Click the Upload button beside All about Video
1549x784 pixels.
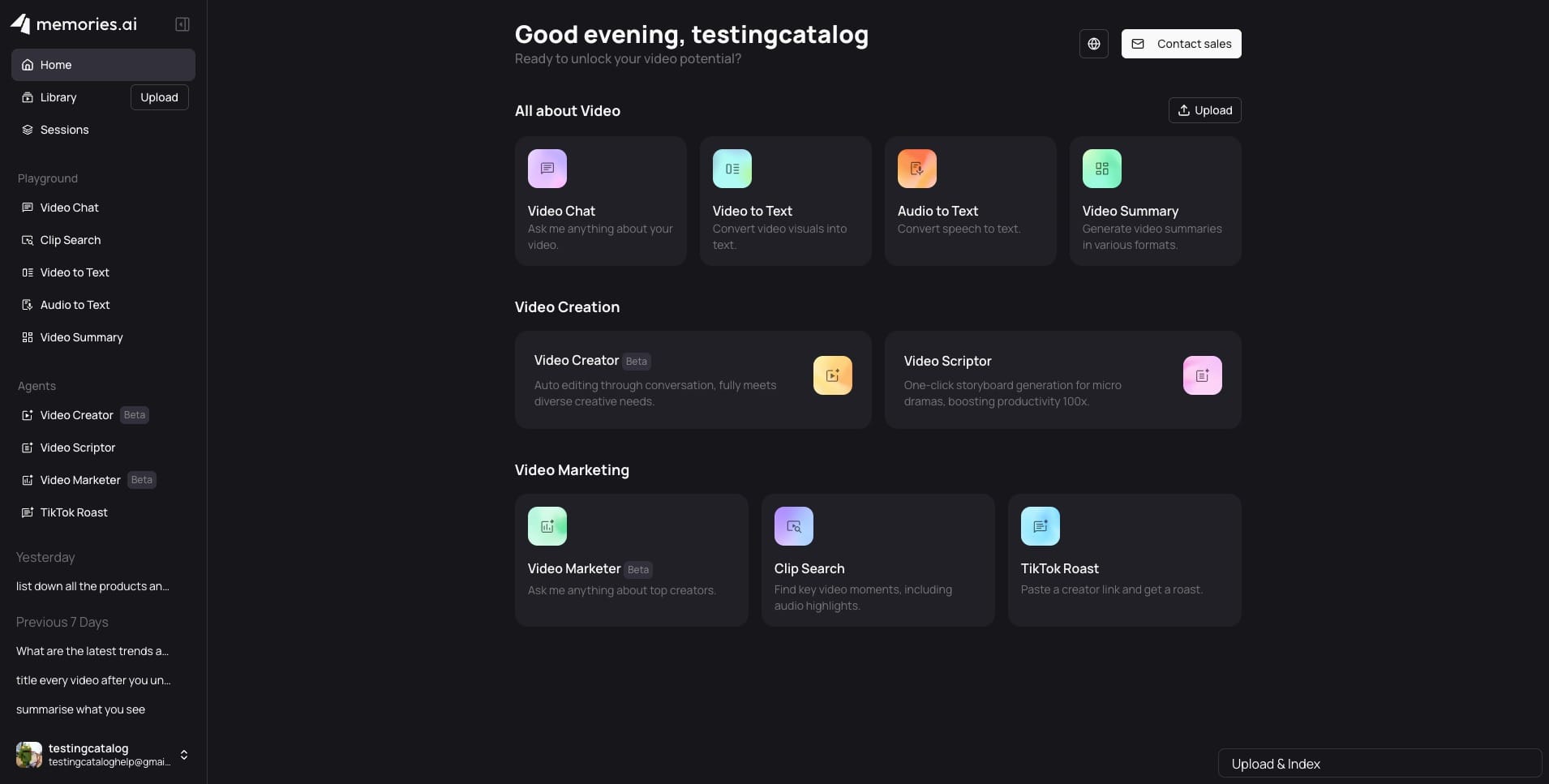1204,110
